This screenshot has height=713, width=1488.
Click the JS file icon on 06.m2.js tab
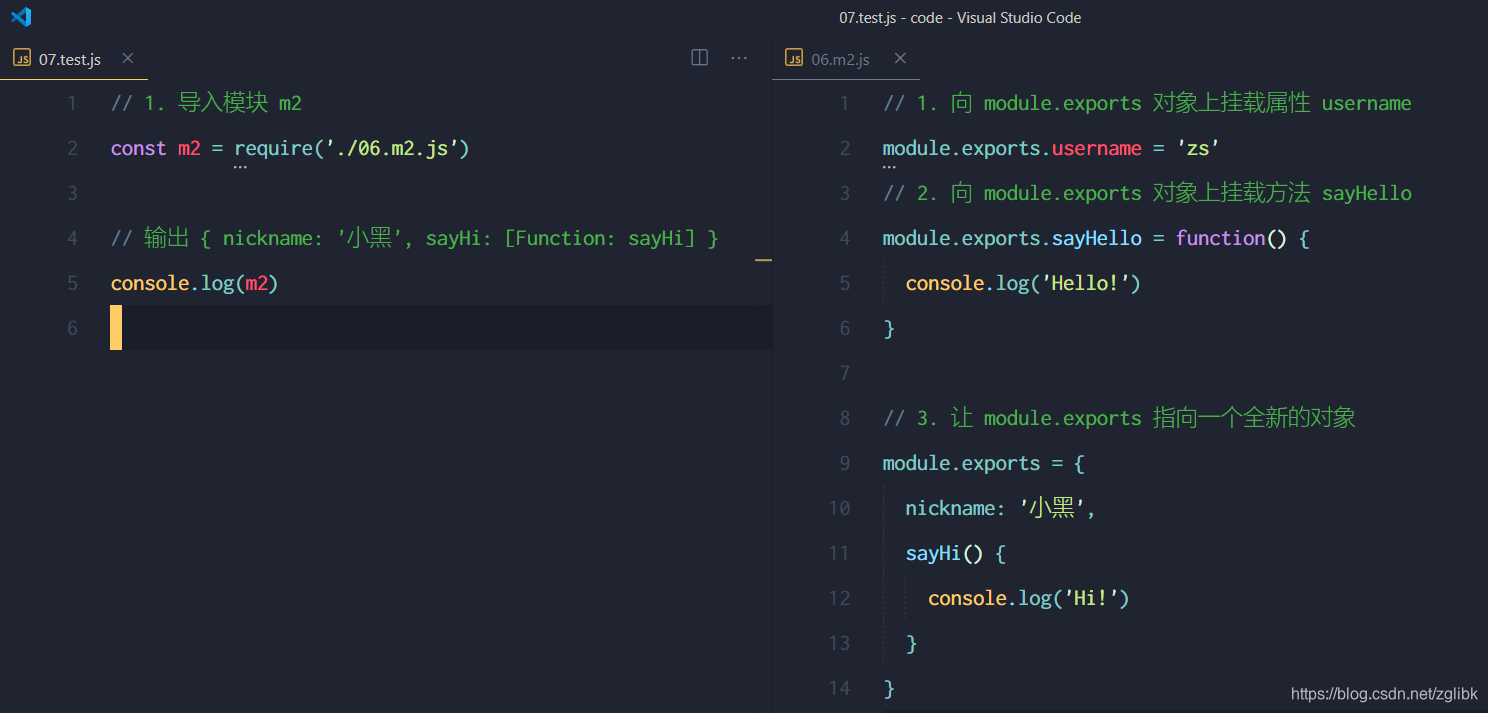[x=794, y=59]
